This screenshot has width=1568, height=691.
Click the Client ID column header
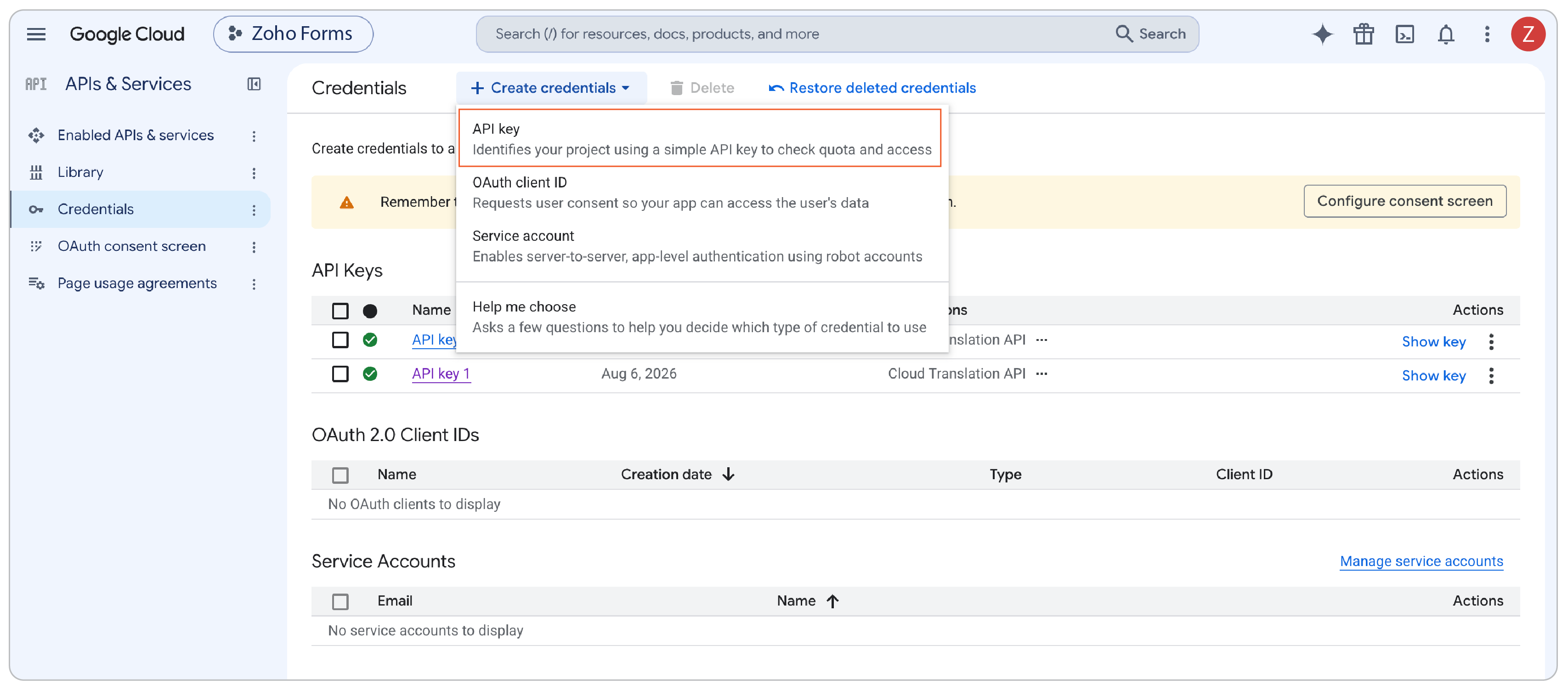coord(1244,475)
